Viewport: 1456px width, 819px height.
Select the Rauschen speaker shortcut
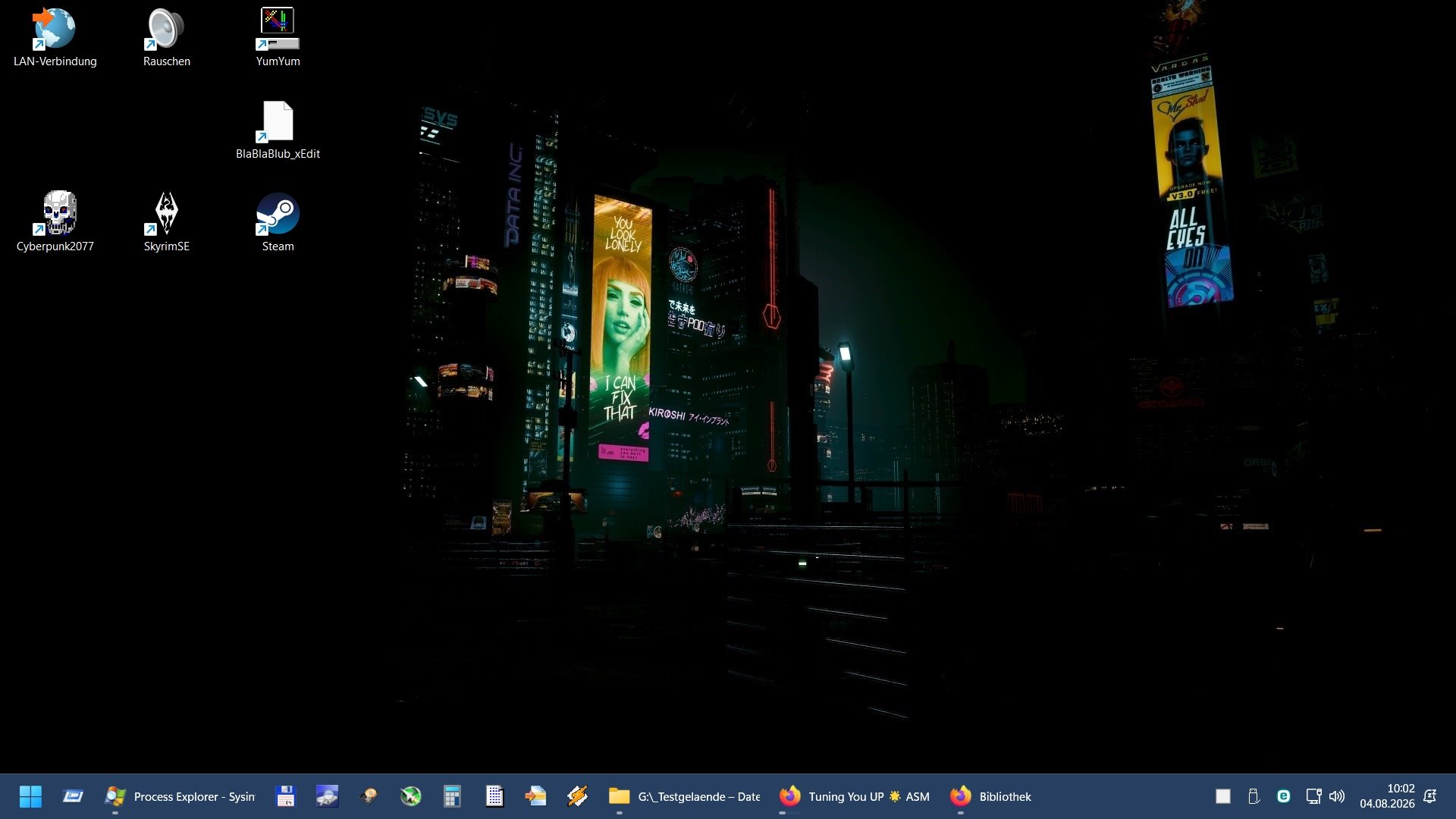tap(166, 37)
